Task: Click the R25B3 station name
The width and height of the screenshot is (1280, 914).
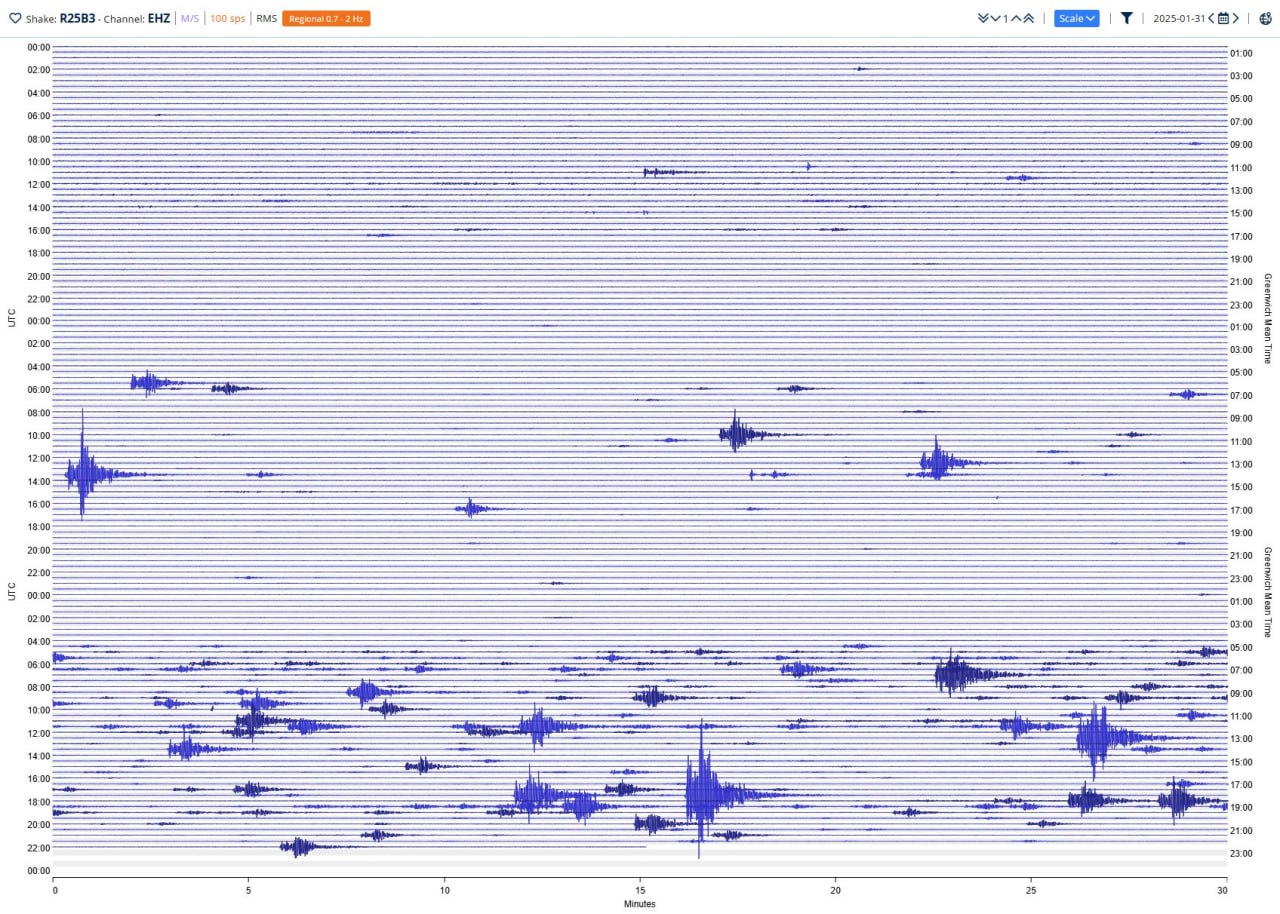Action: pyautogui.click(x=80, y=18)
